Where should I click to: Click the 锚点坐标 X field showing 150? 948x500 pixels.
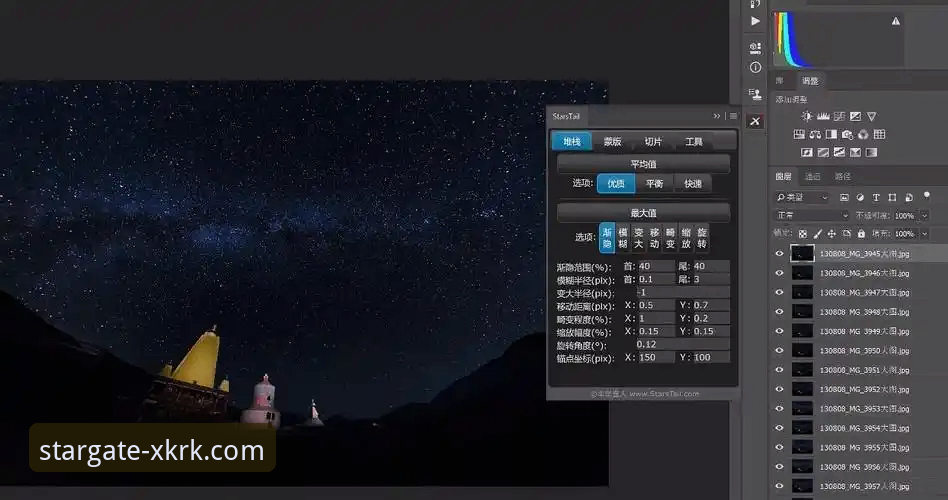tap(655, 357)
